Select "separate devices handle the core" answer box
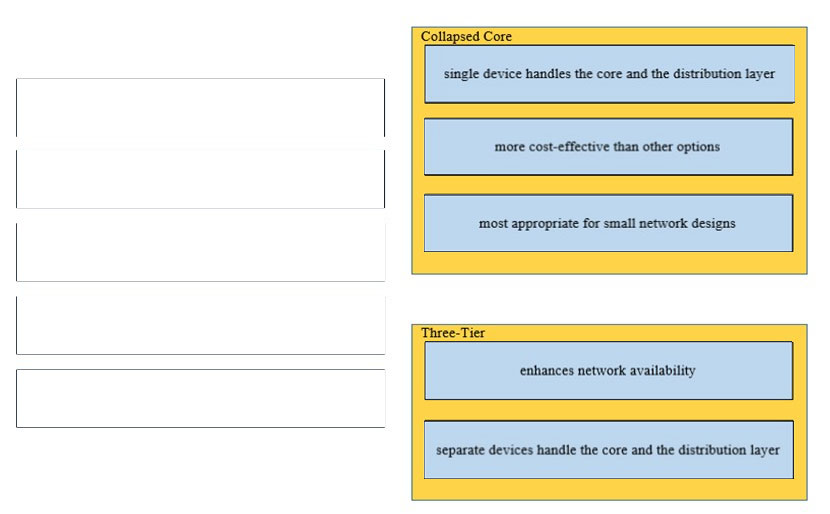The height and width of the screenshot is (514, 830). click(x=608, y=449)
